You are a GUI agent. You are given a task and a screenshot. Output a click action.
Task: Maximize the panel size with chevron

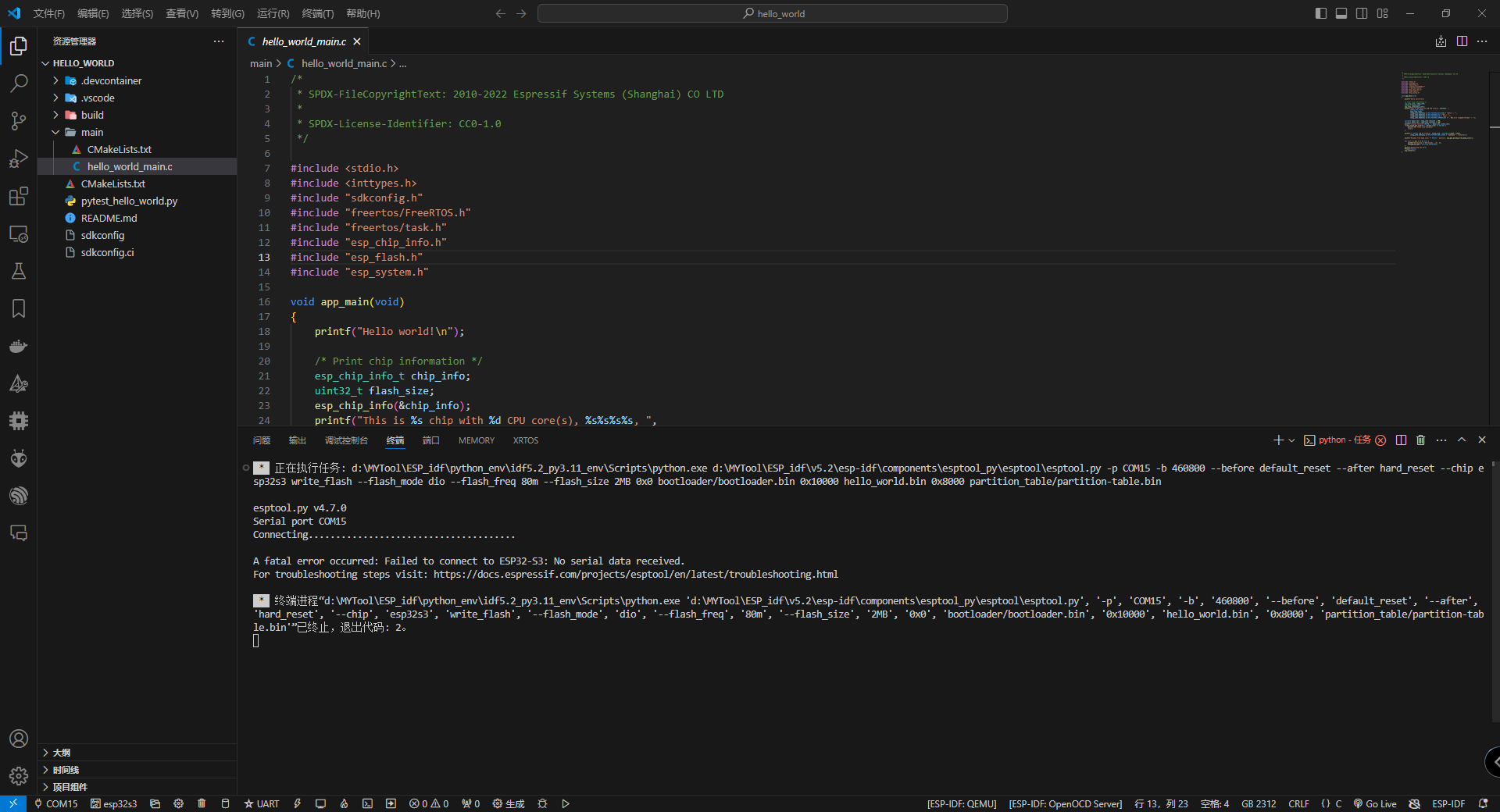coord(1462,440)
